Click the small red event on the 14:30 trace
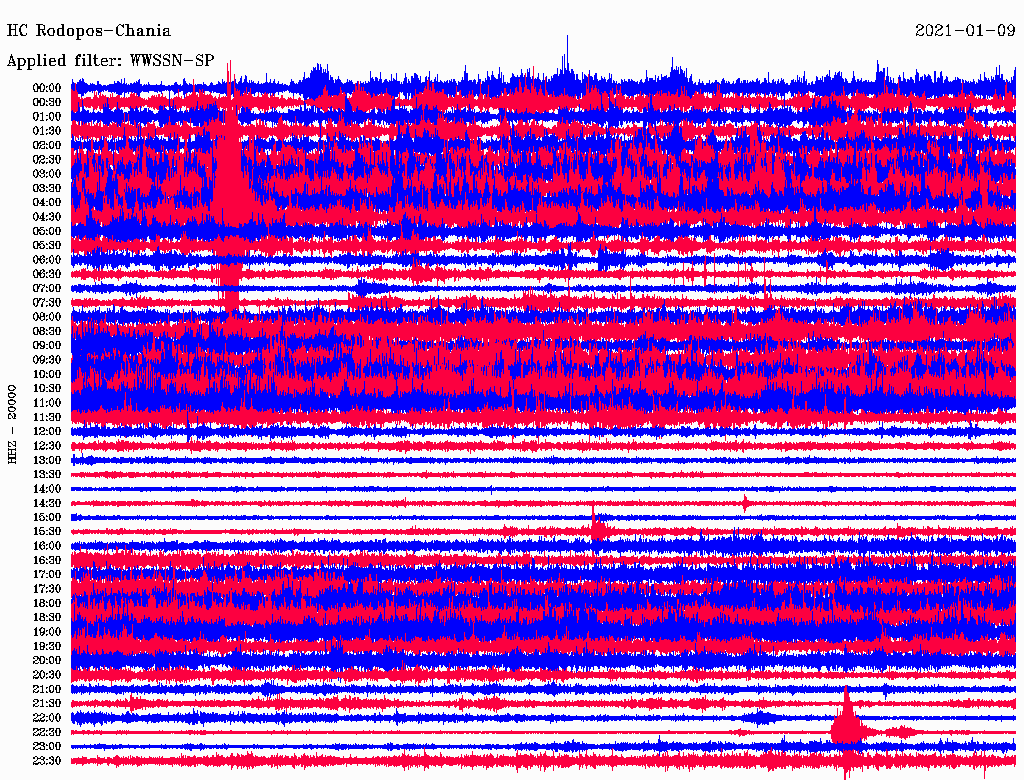This screenshot has width=1024, height=780. [x=745, y=503]
